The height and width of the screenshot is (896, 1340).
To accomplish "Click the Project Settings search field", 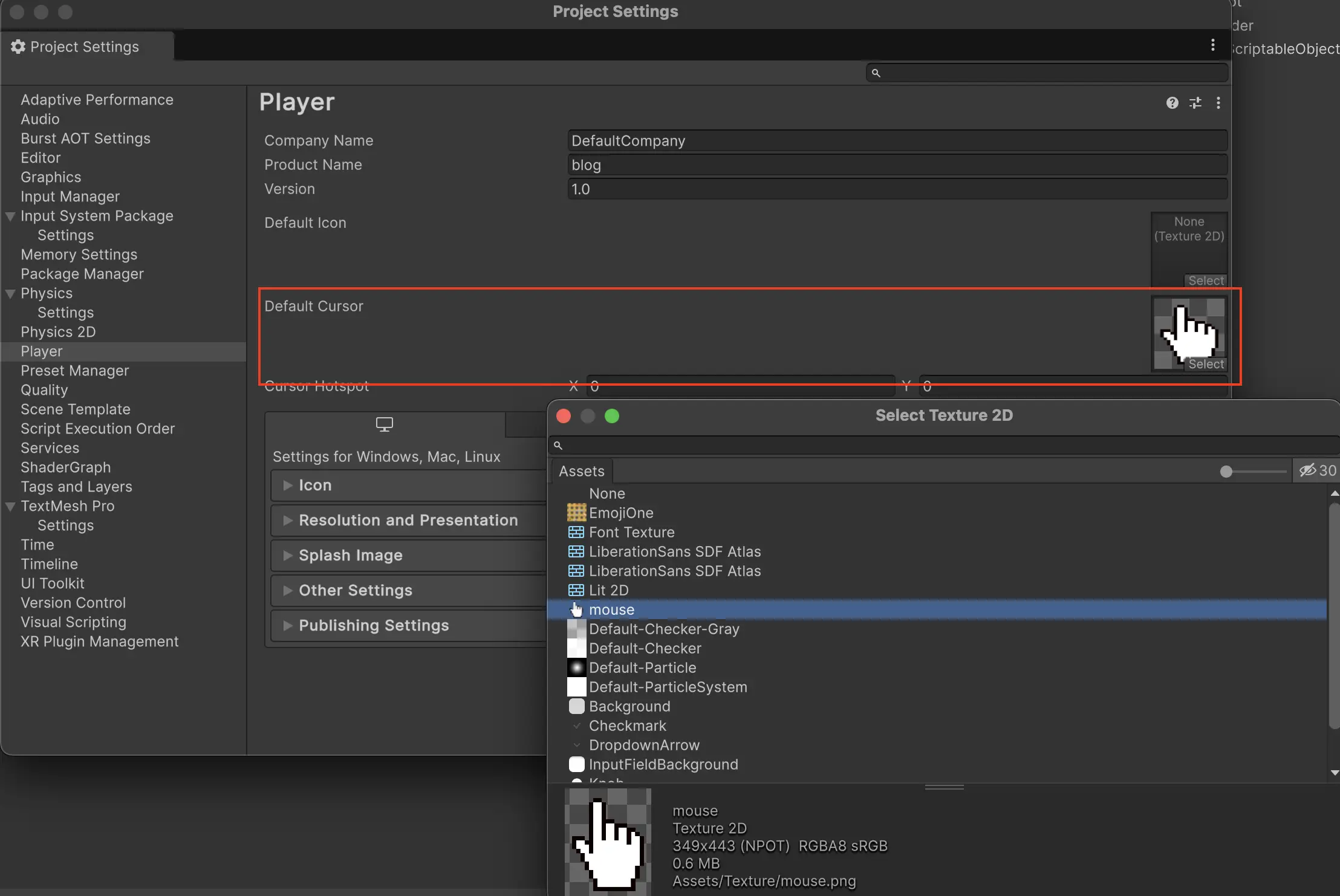I will [1047, 73].
